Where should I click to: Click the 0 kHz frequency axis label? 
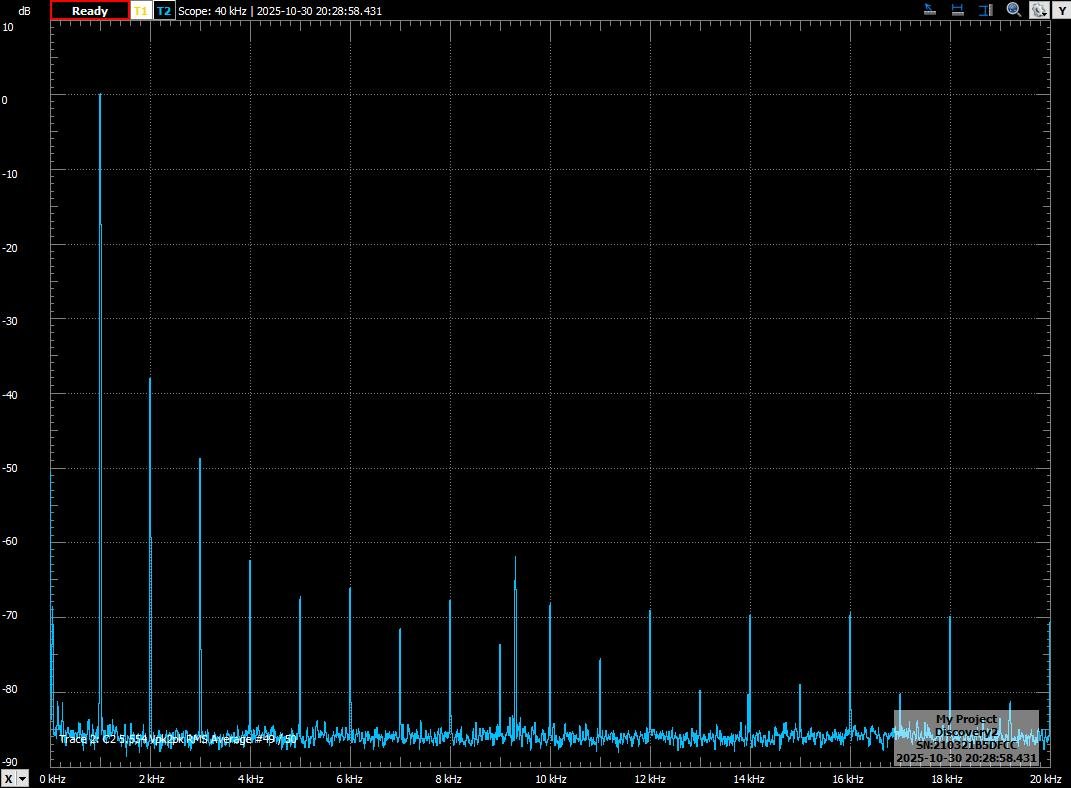coord(52,779)
